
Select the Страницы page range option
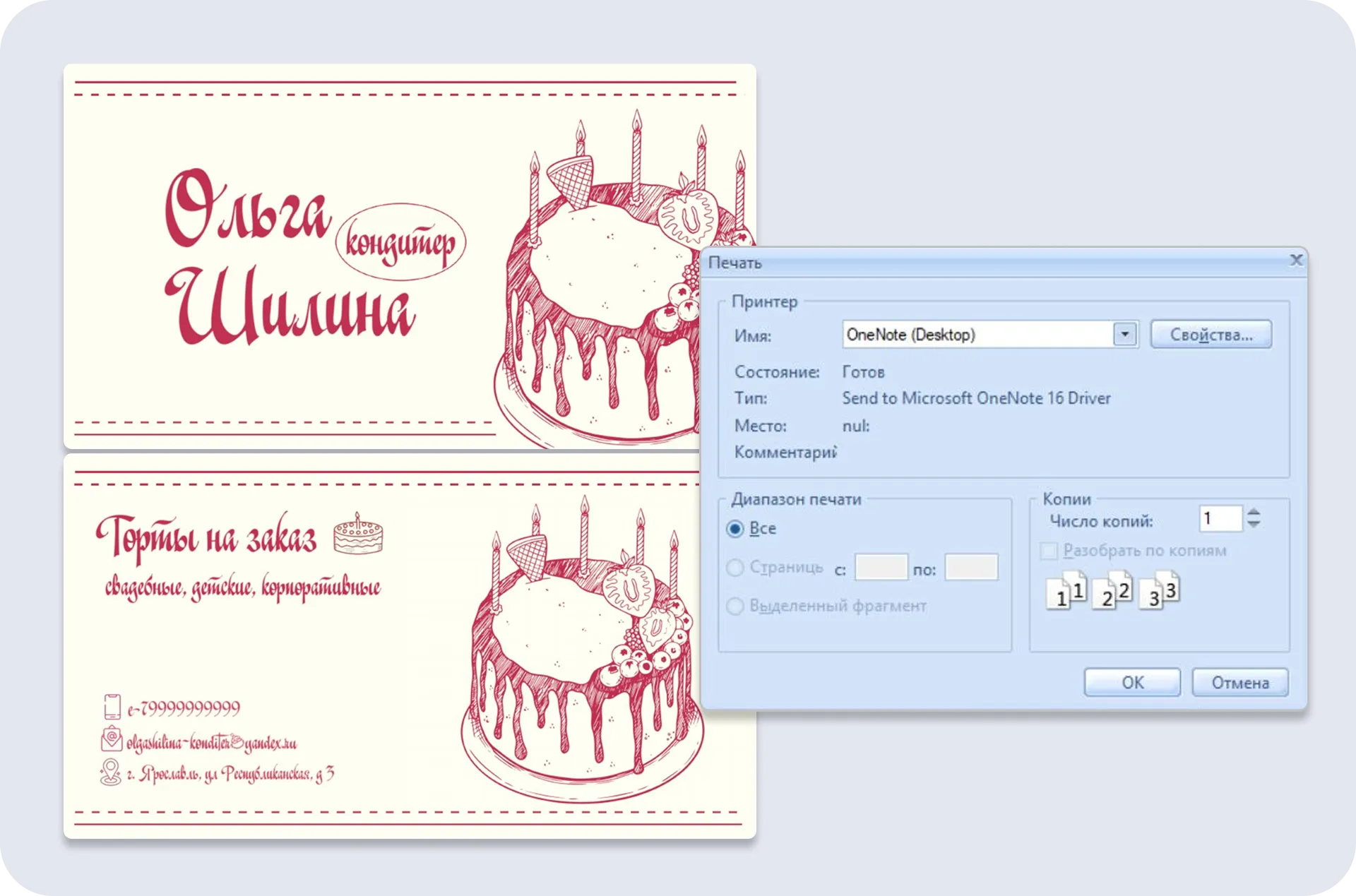(735, 568)
